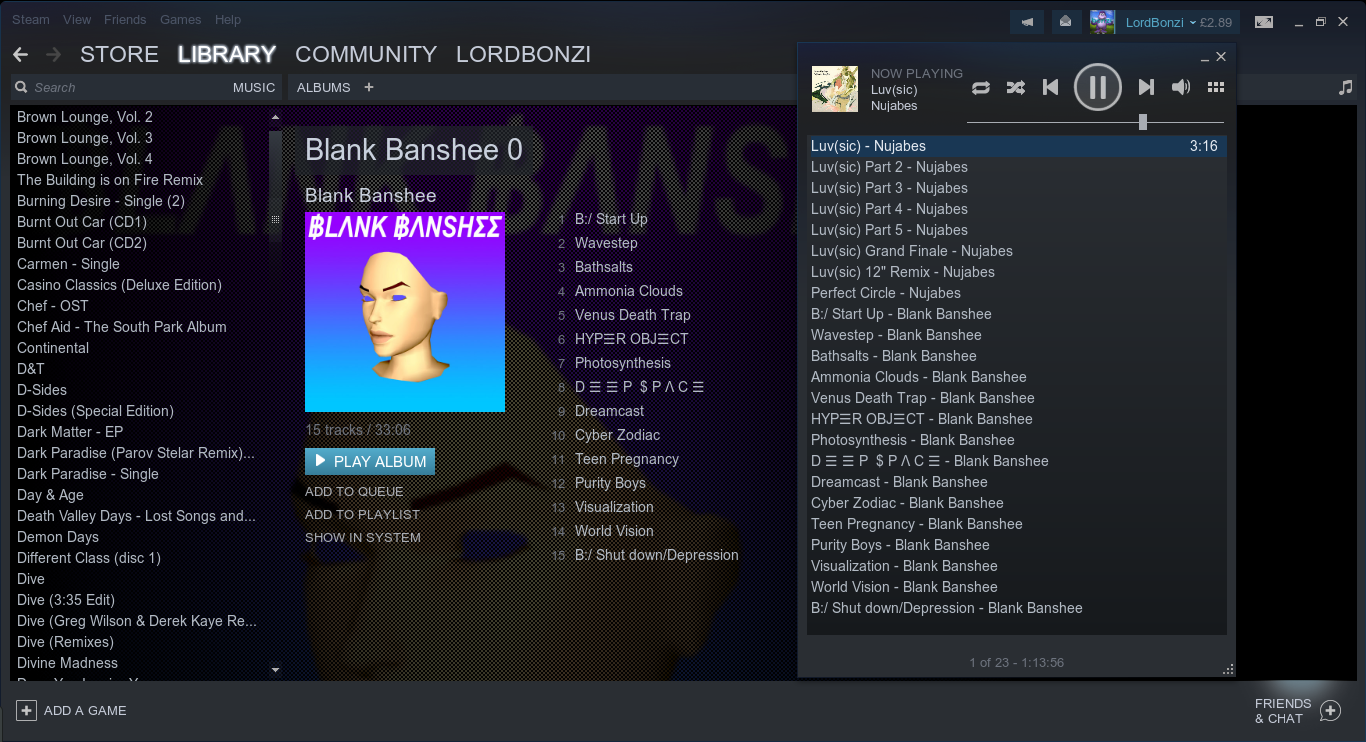Open the Steam announcements megaphone icon
This screenshot has width=1366, height=742.
[x=1027, y=21]
